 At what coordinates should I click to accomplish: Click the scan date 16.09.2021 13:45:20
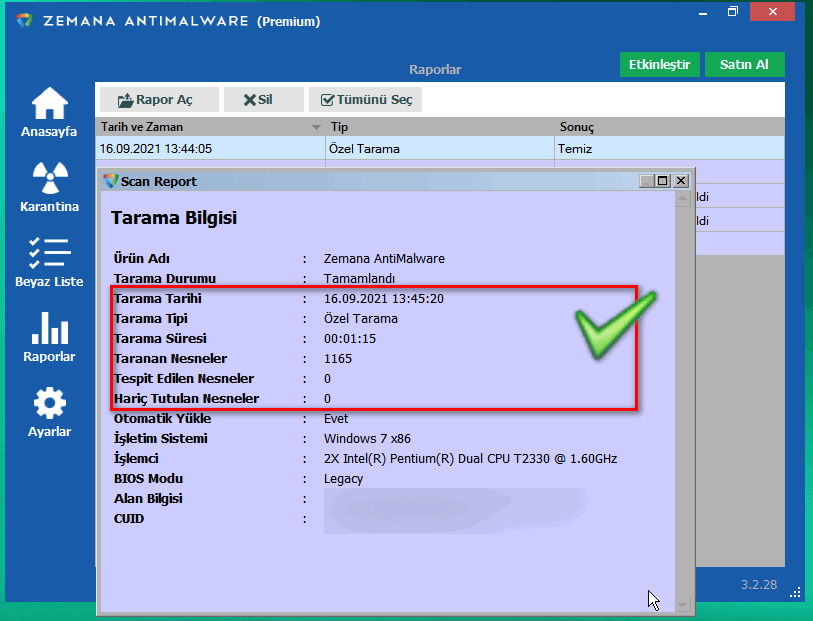point(384,299)
